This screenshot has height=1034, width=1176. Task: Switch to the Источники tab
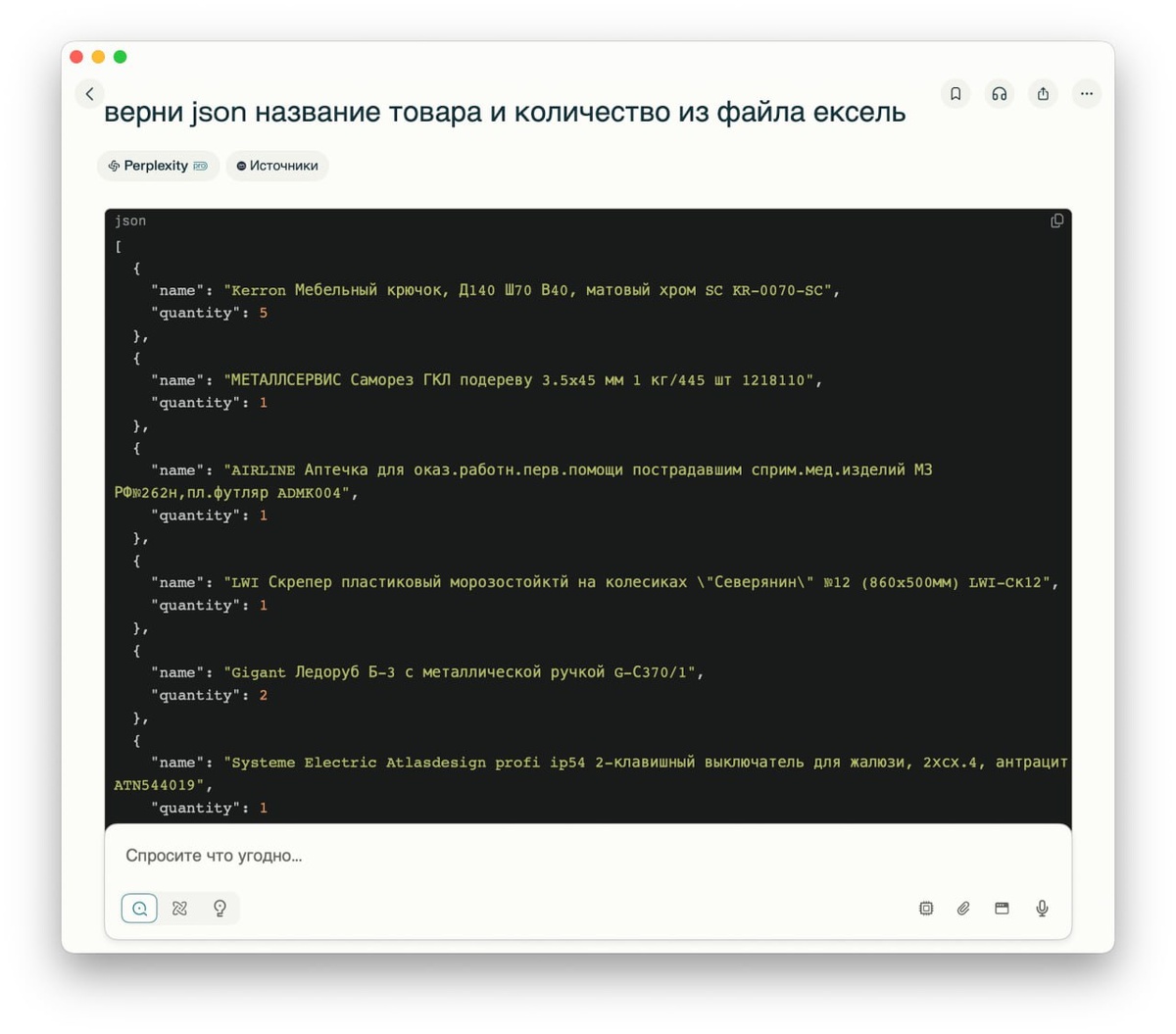(x=277, y=166)
